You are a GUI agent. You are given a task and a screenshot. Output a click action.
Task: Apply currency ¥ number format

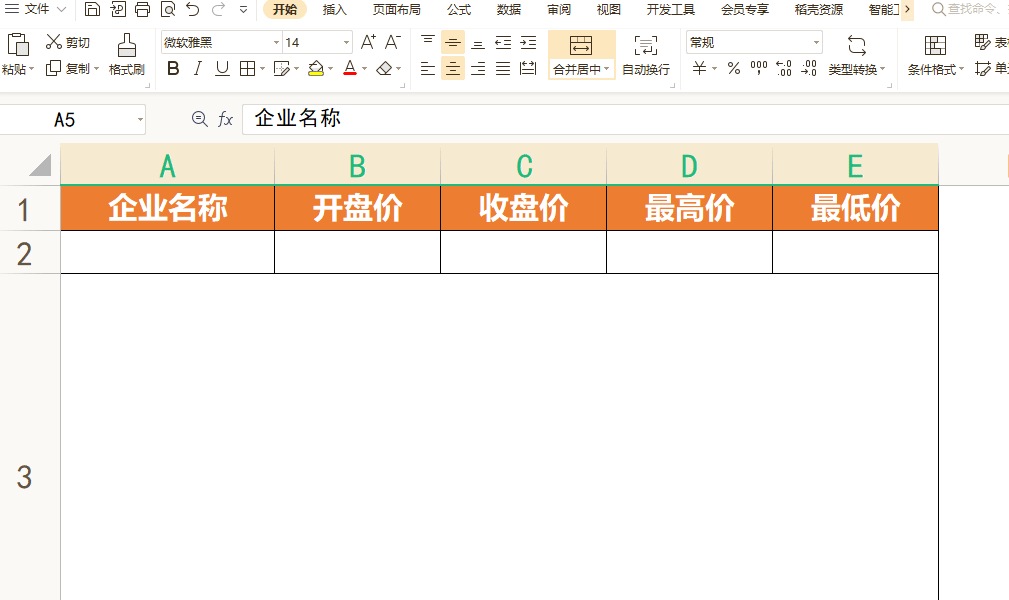pos(699,68)
